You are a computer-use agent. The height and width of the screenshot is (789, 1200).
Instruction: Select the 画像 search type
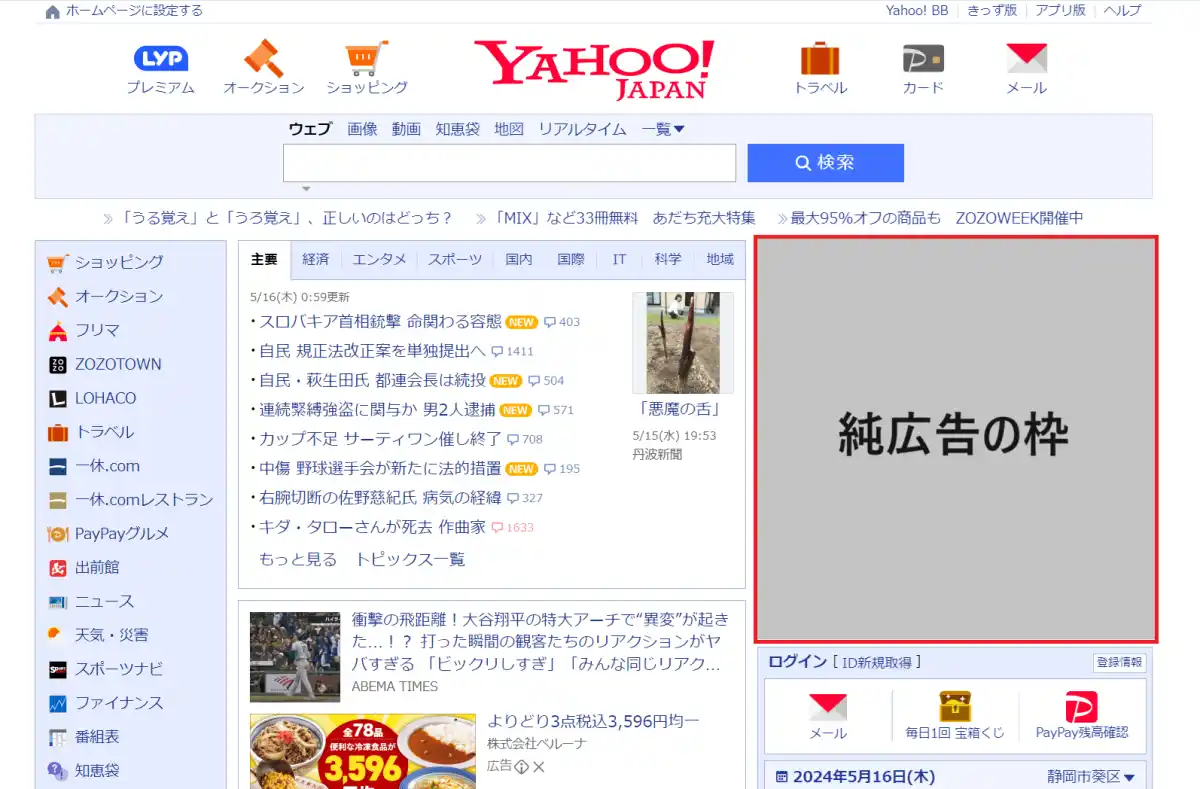click(x=362, y=129)
